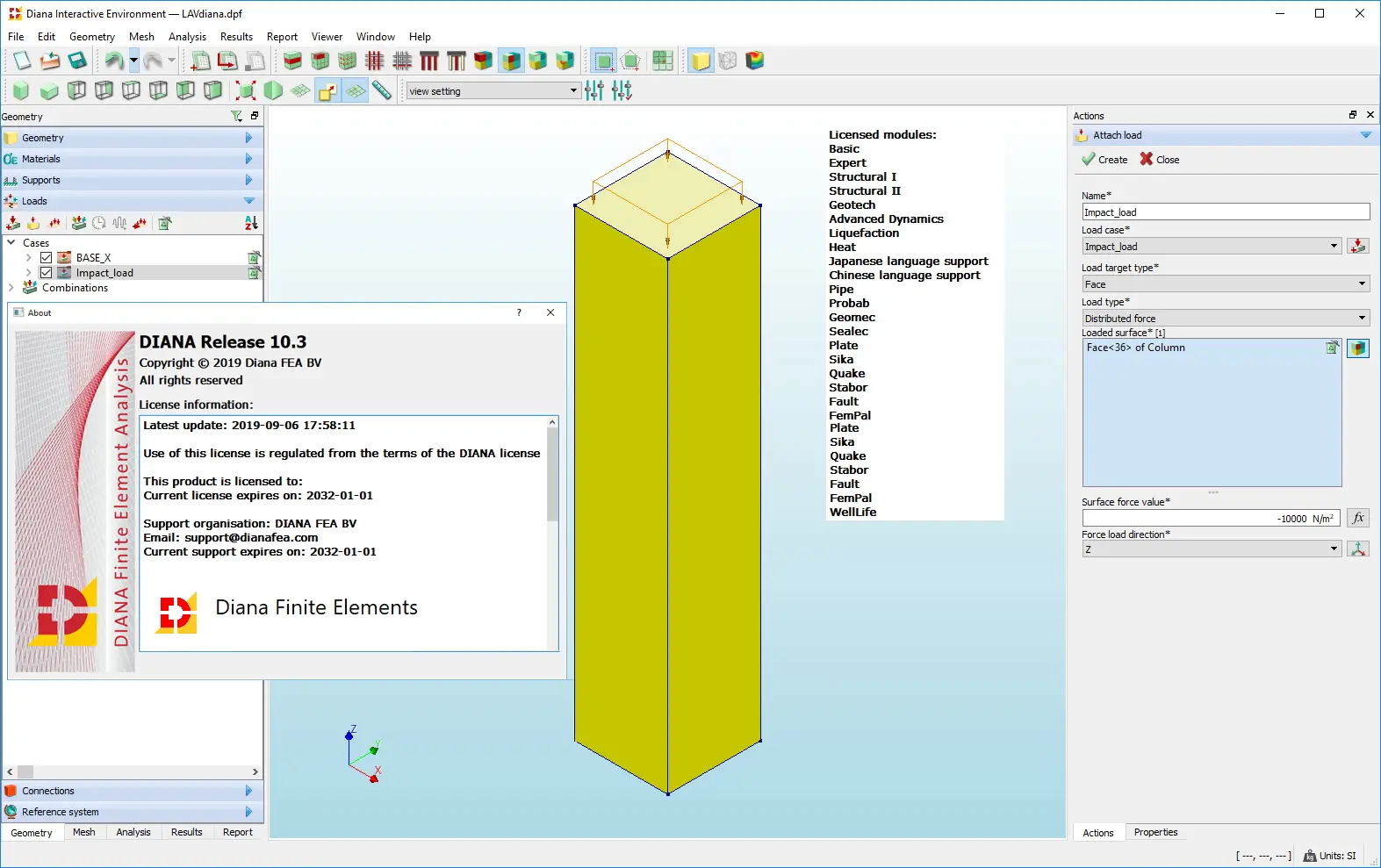Image resolution: width=1381 pixels, height=868 pixels.
Task: Click the time dependency clock icon
Action: click(99, 223)
